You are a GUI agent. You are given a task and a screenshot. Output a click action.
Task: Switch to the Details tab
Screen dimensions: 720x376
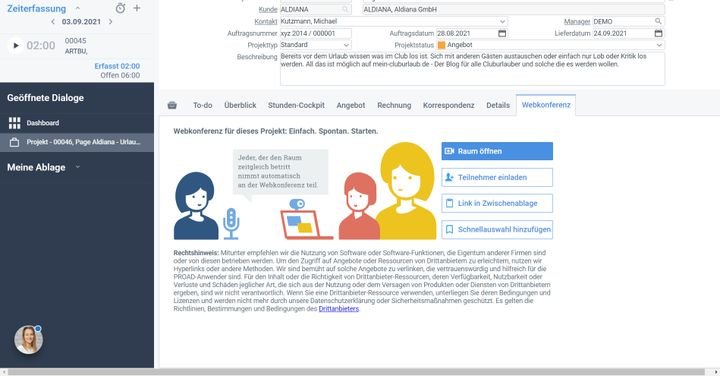pyautogui.click(x=498, y=105)
